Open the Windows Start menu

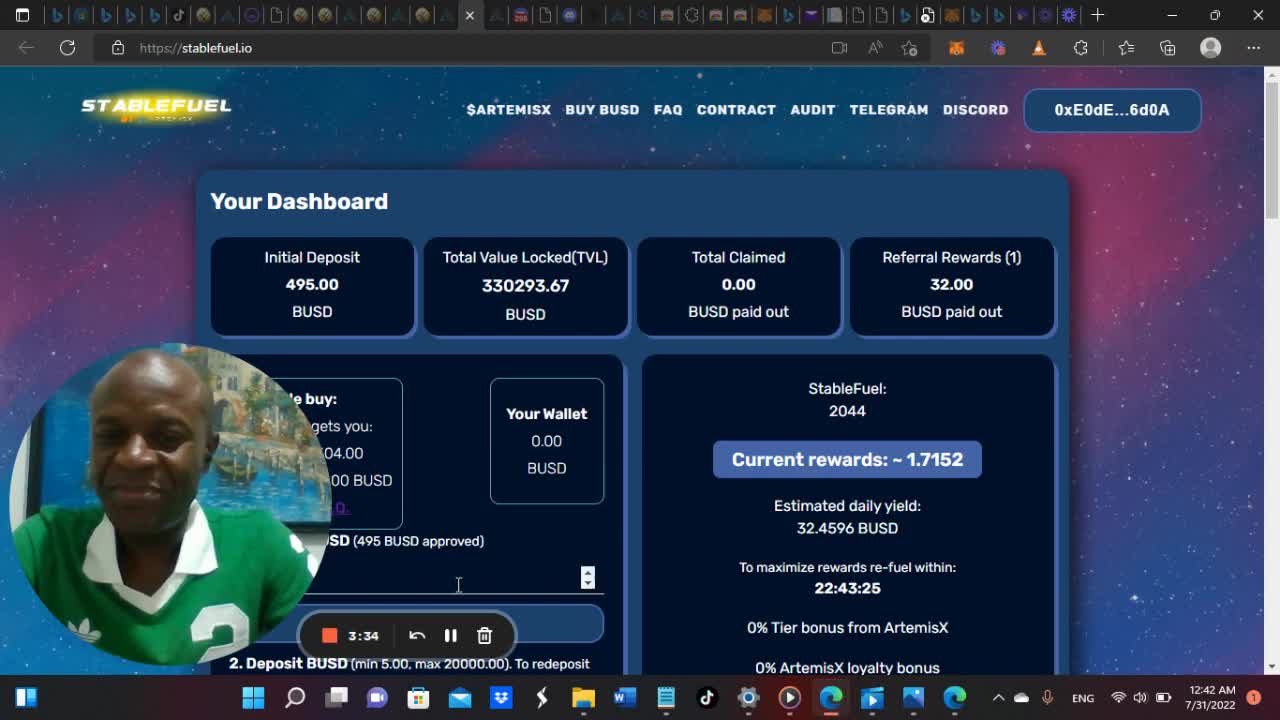pos(253,697)
